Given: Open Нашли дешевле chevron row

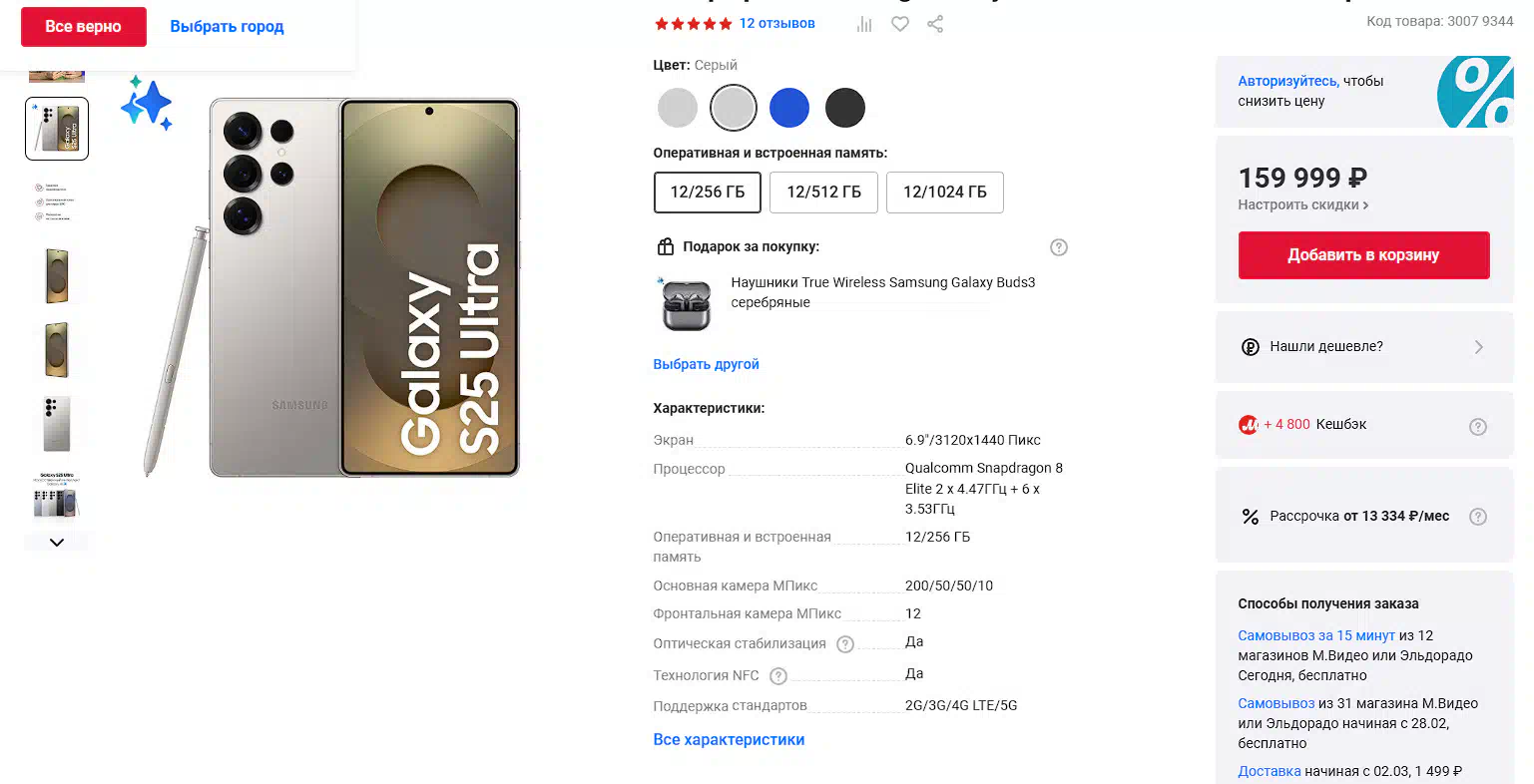Looking at the screenshot, I should point(1364,347).
